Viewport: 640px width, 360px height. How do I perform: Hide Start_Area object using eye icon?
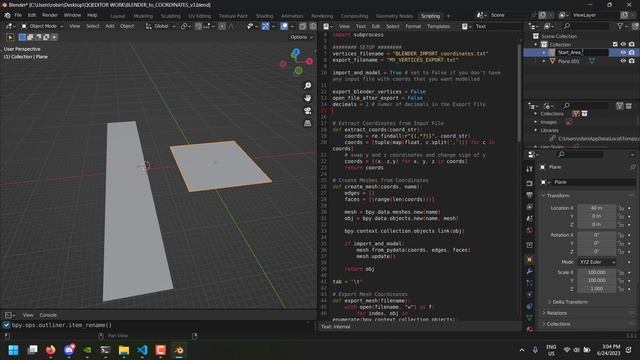coord(623,52)
